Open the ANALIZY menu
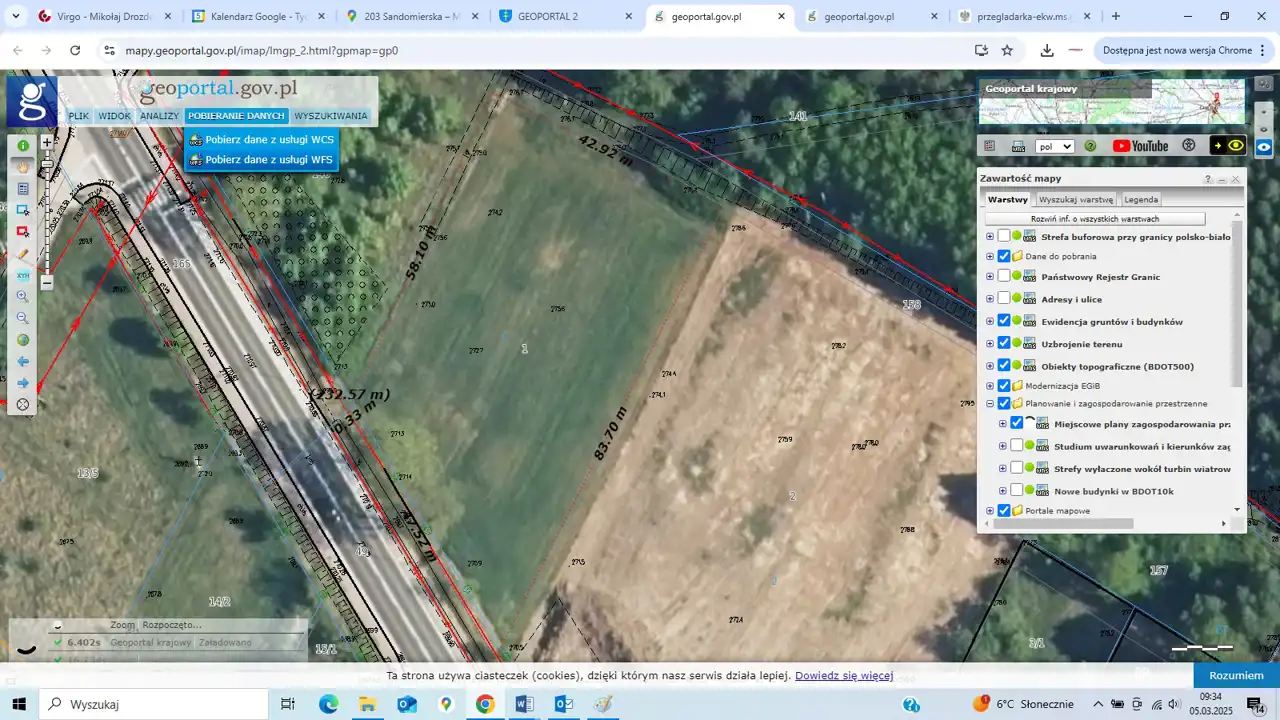This screenshot has width=1280, height=720. coord(159,116)
